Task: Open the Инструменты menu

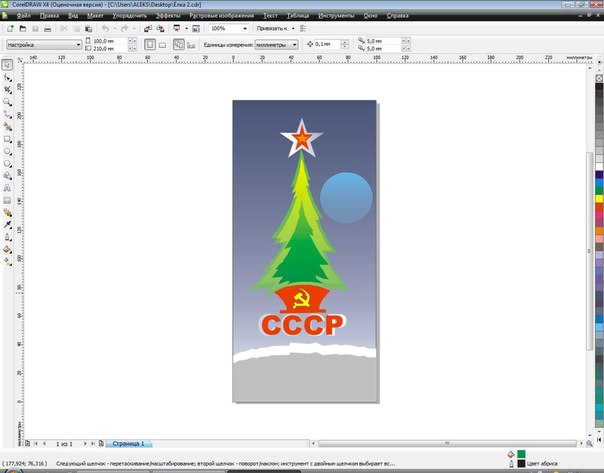Action: coord(336,16)
